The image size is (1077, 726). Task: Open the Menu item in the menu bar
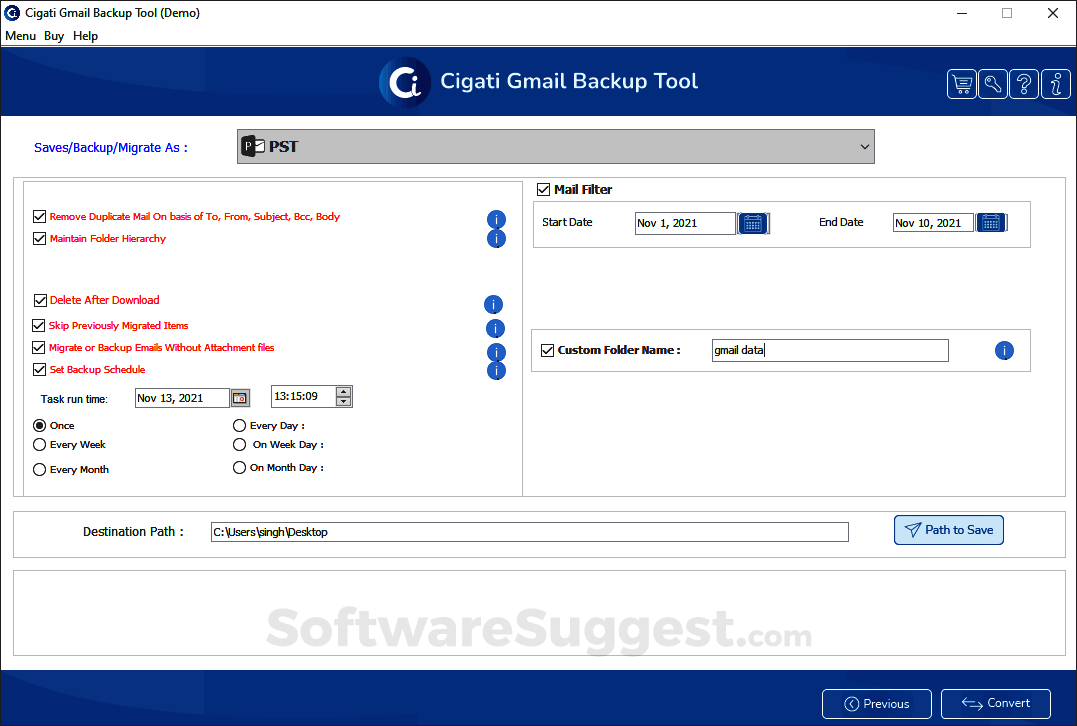pos(20,35)
